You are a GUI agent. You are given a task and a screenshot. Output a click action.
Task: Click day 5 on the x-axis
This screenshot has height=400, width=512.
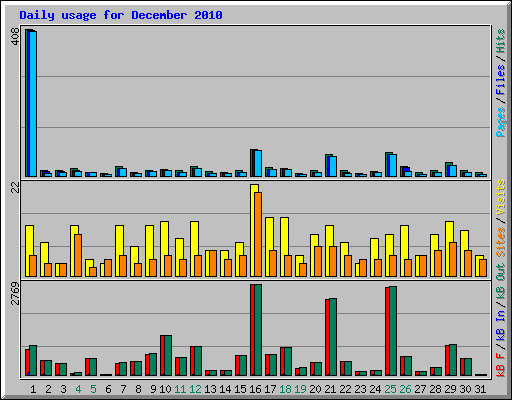[x=93, y=389]
